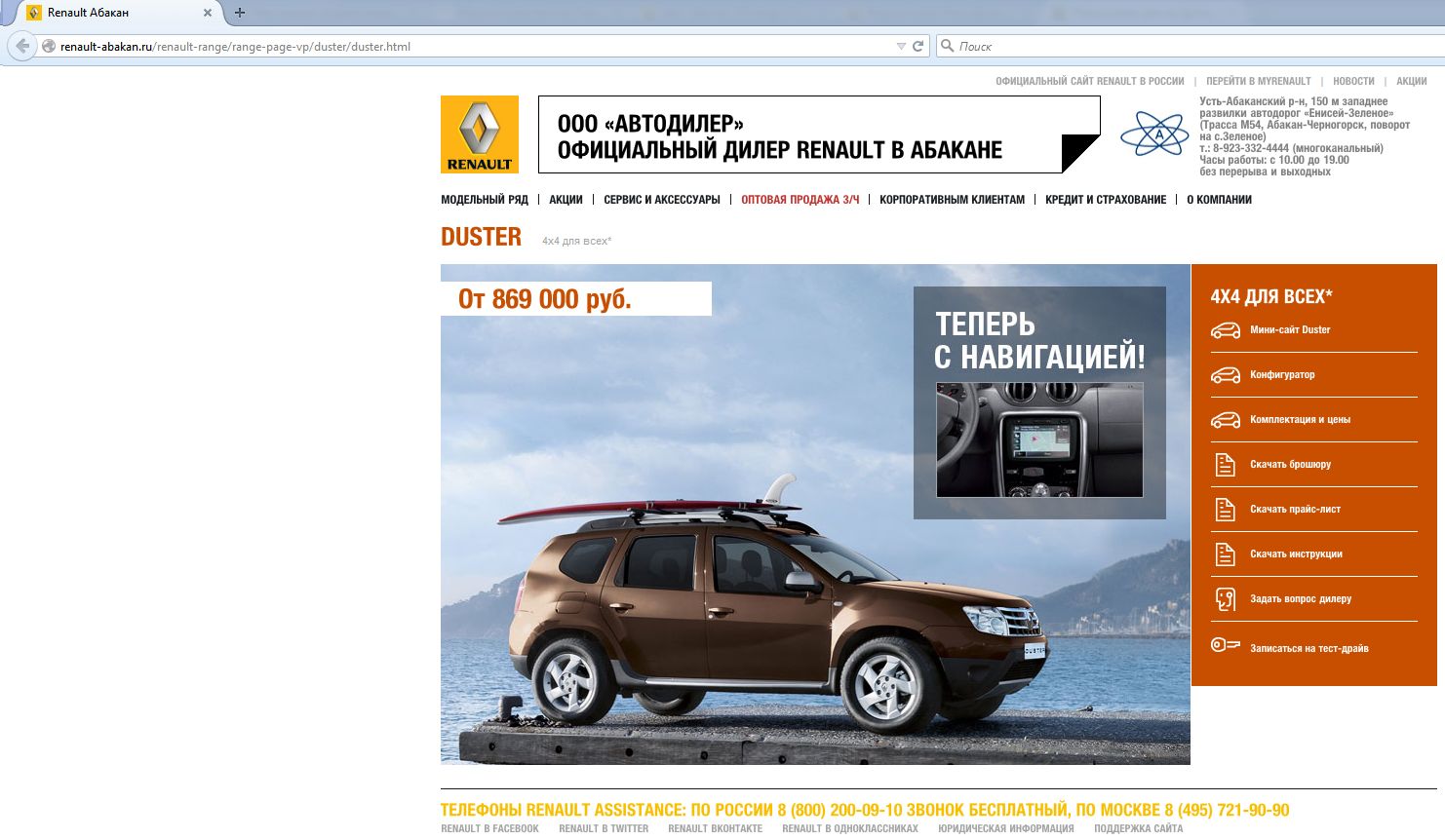Click the Скачать инструкции link
Screen dimensions: 1445x840
coord(1296,554)
